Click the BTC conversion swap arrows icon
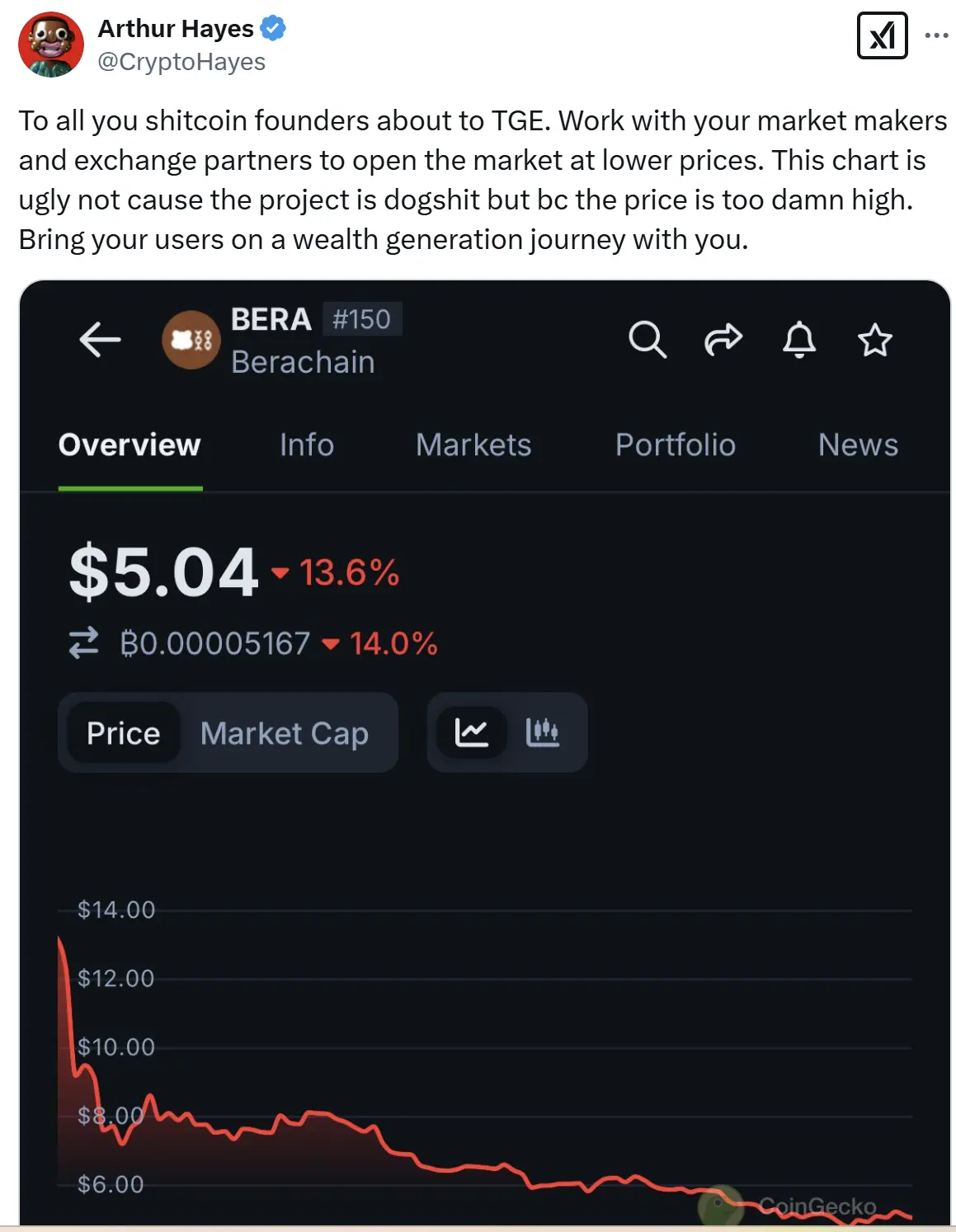 [x=83, y=643]
